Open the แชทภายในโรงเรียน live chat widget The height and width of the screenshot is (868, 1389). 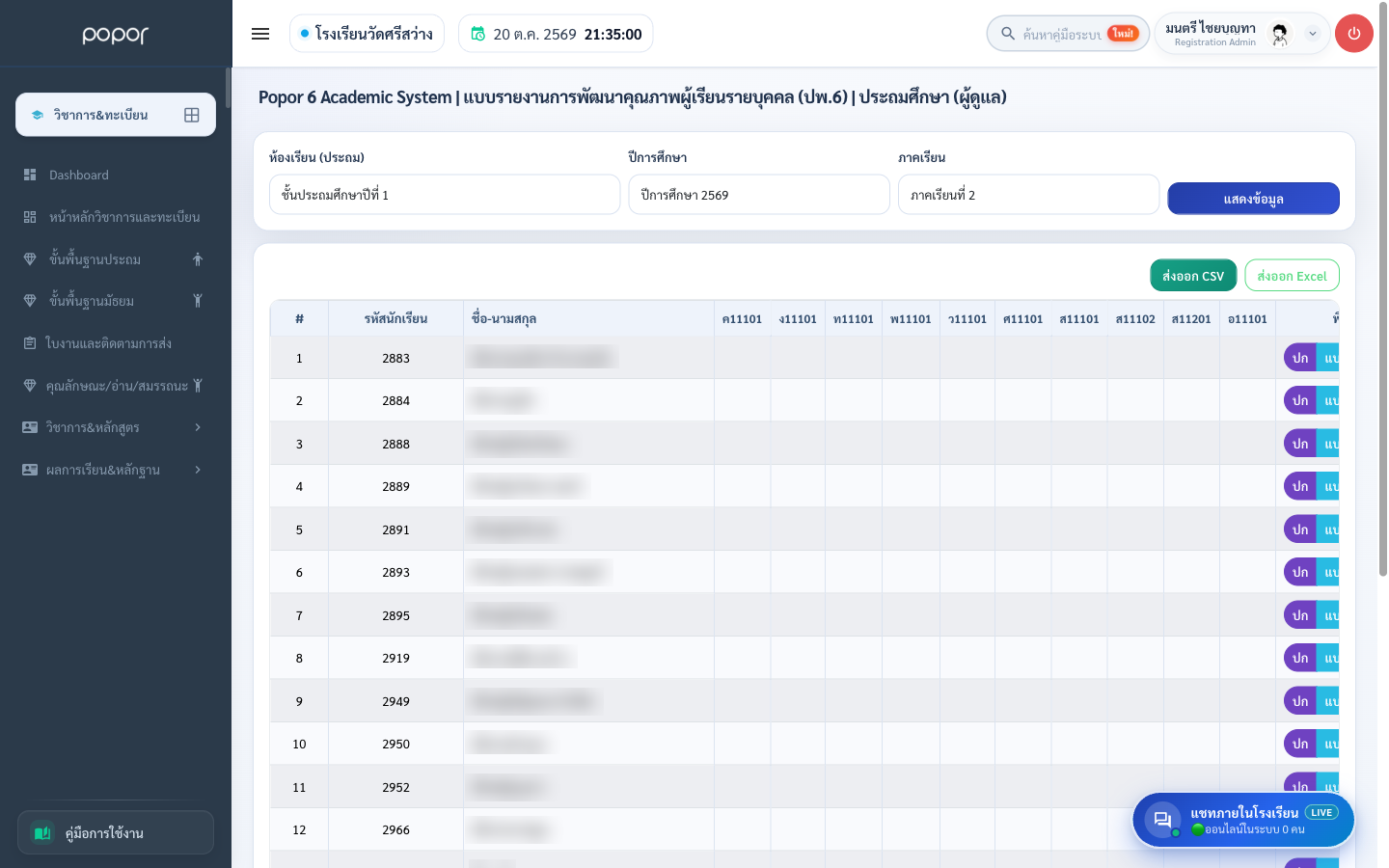click(1243, 820)
